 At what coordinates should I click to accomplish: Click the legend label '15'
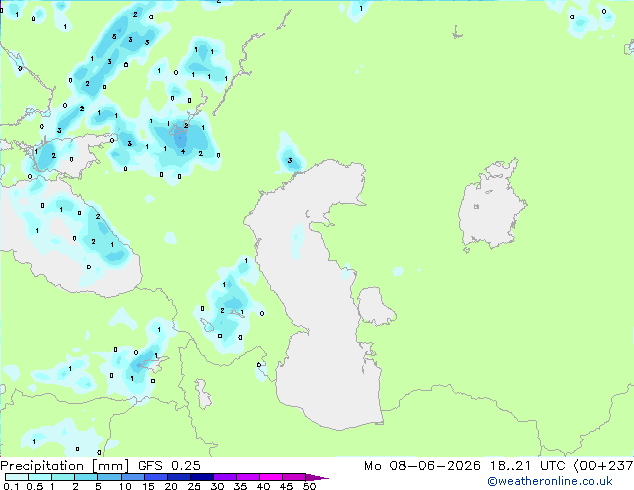(148, 486)
